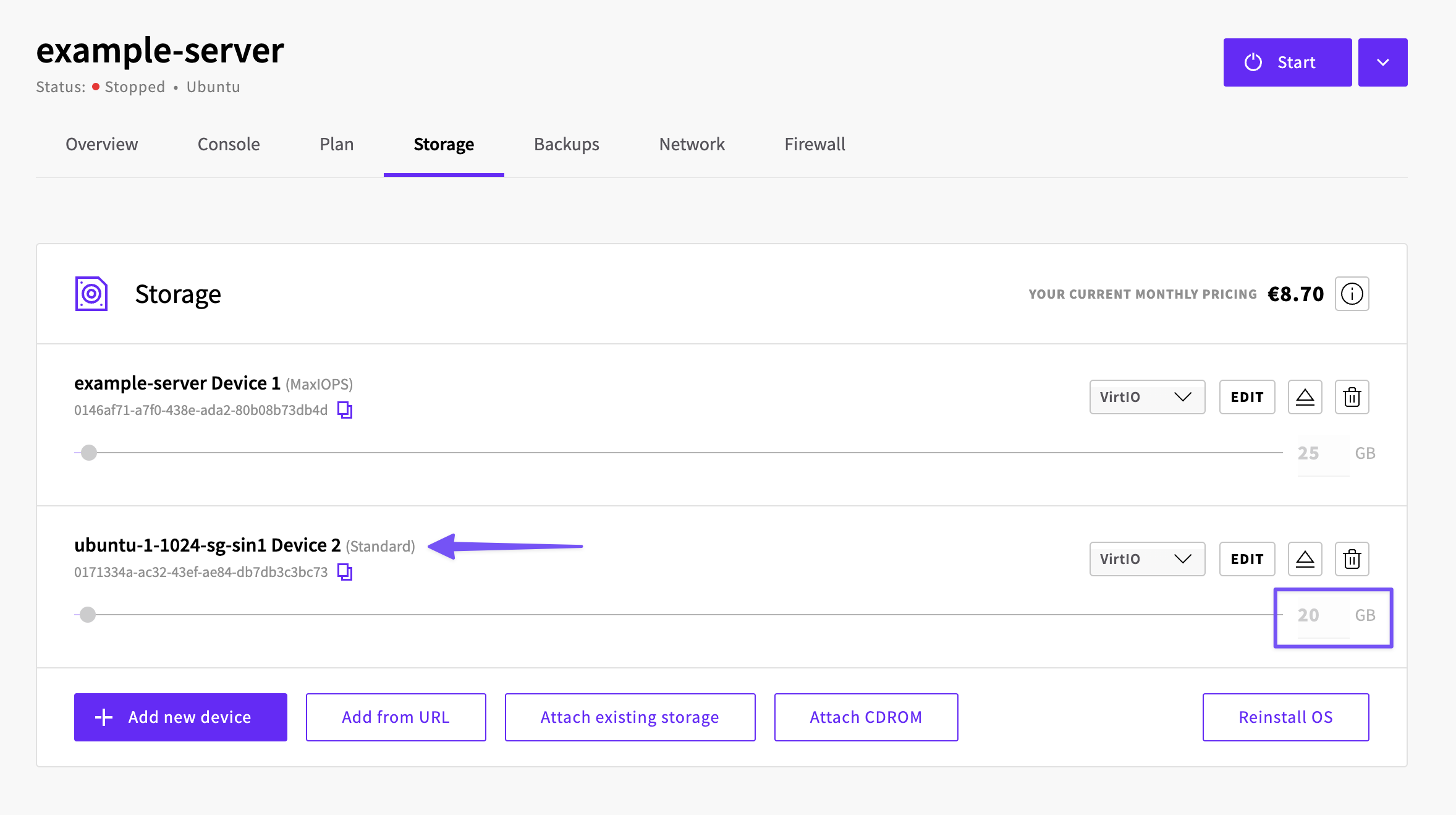Click Edit for example-server Device 1
Image resolution: width=1456 pixels, height=815 pixels.
[x=1246, y=397]
